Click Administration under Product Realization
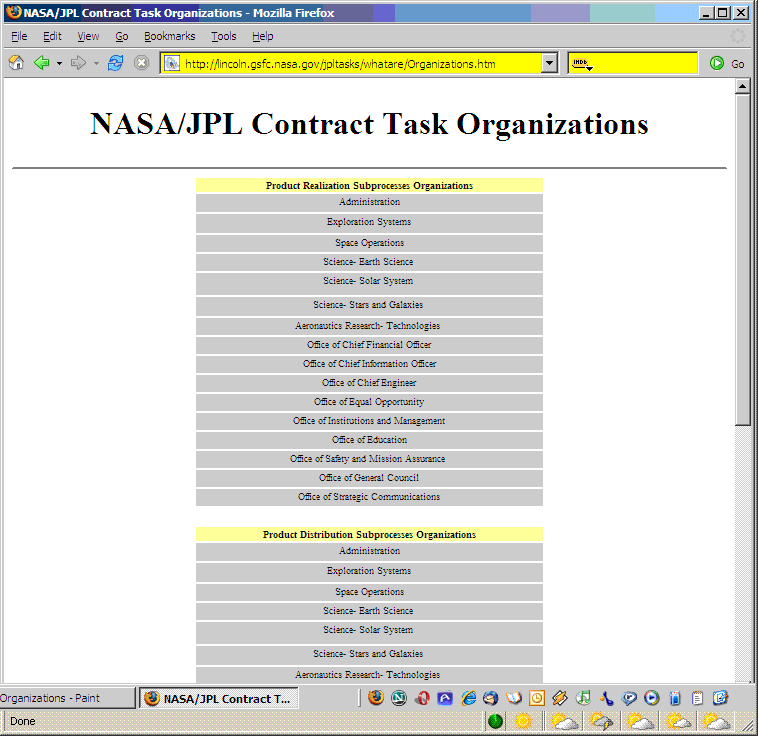758x736 pixels. point(369,202)
